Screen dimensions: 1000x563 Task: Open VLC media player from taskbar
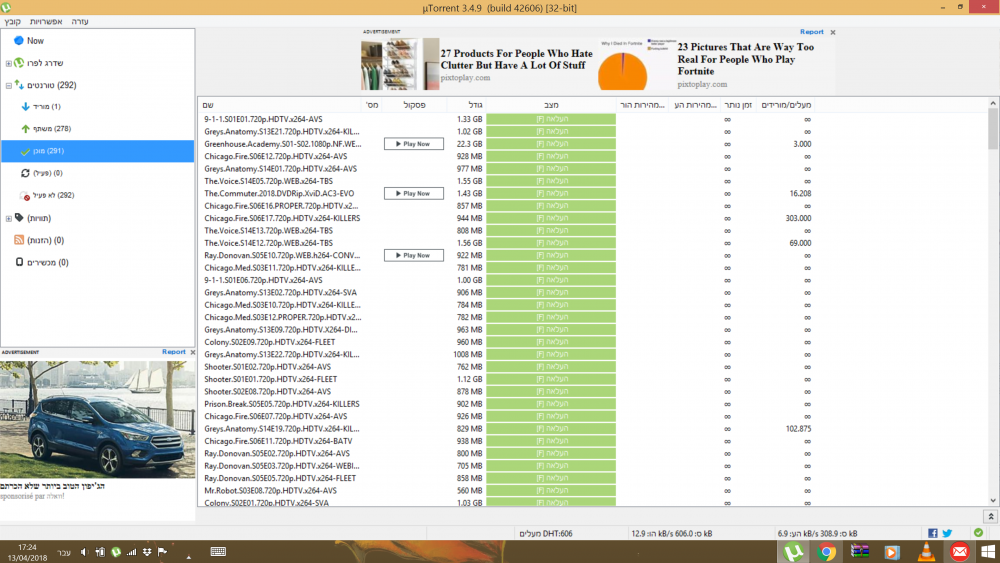point(926,552)
